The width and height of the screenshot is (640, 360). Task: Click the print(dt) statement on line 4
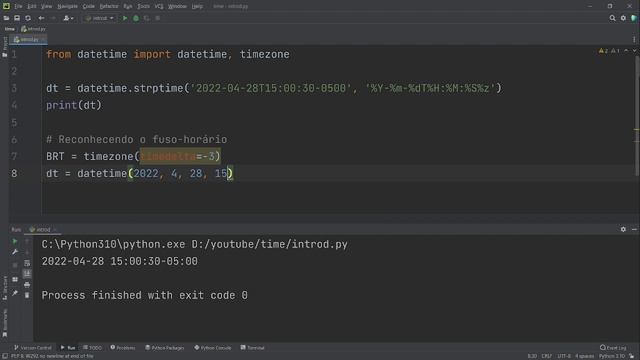click(74, 105)
